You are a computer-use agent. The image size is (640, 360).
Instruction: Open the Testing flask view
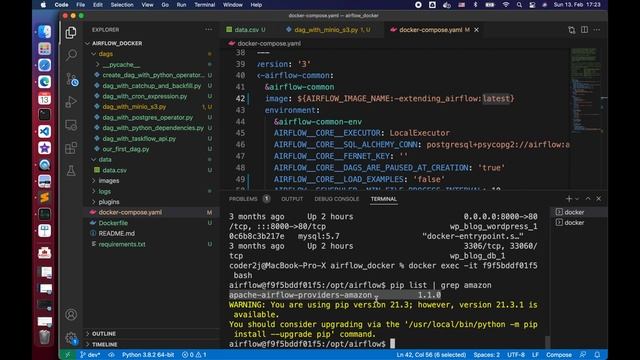pos(71,171)
